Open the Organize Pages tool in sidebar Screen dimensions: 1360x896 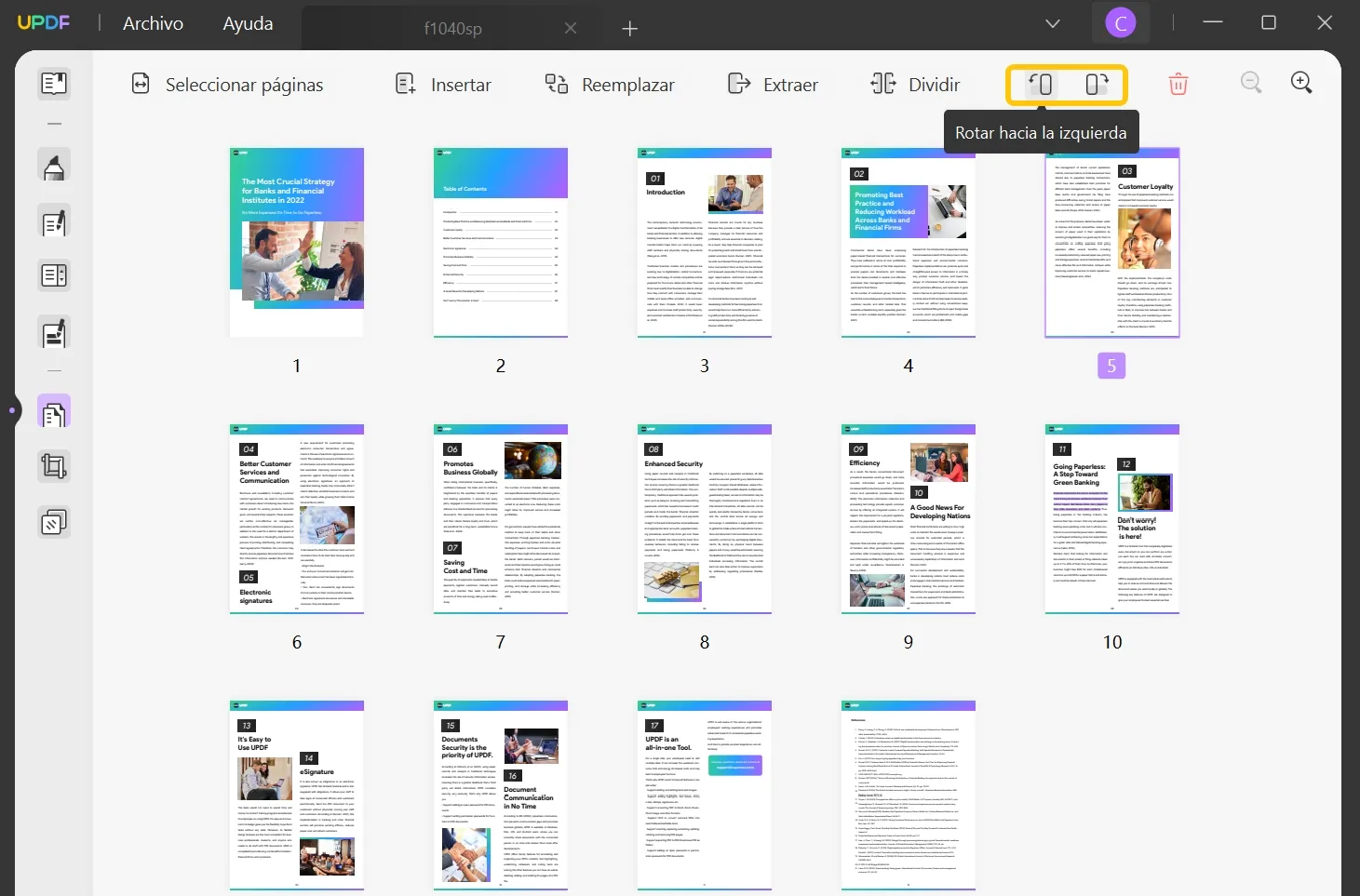click(x=54, y=411)
